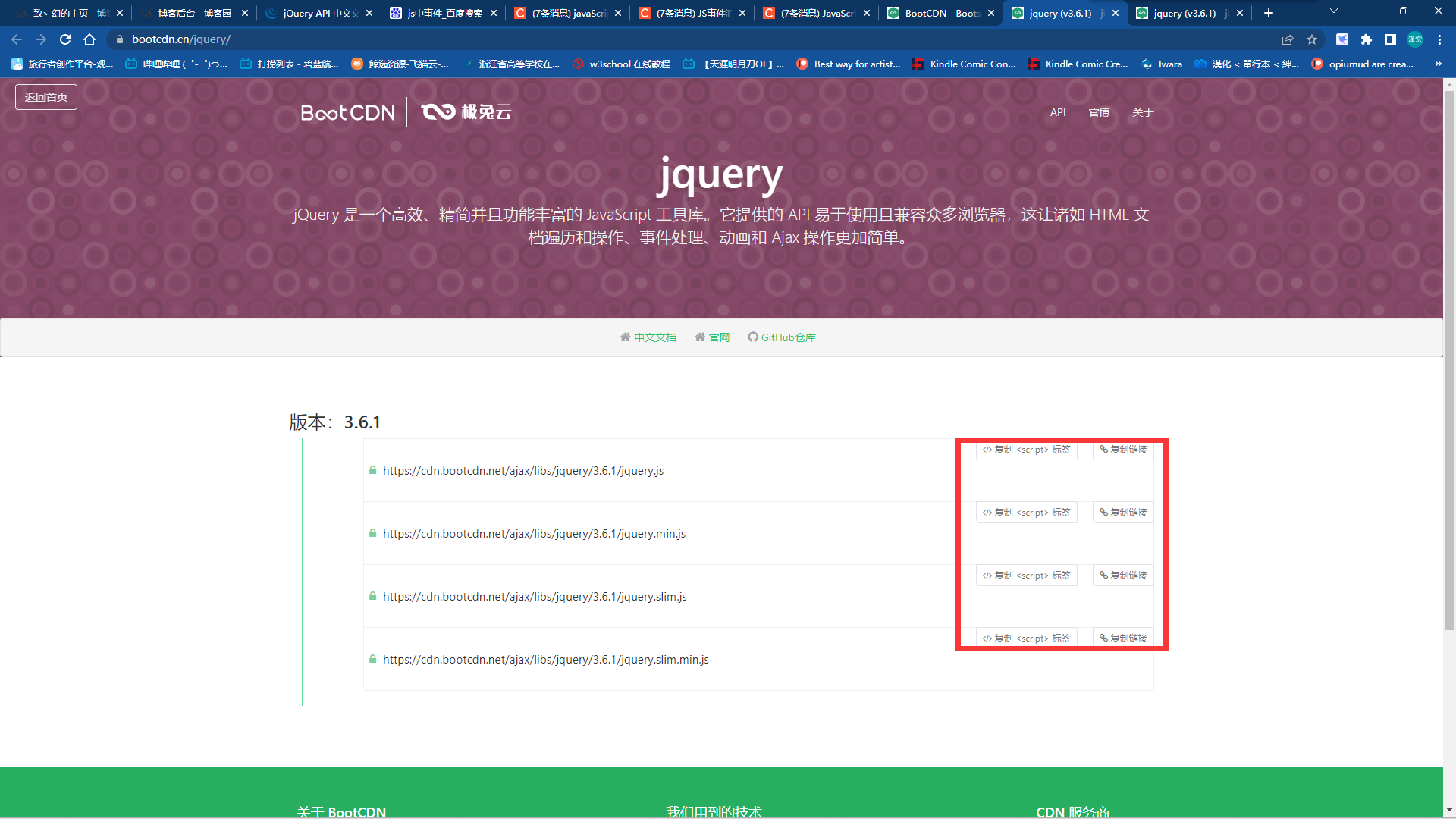Copy script tag for jquery.slim.js
This screenshot has height=819, width=1456.
[x=1027, y=576]
